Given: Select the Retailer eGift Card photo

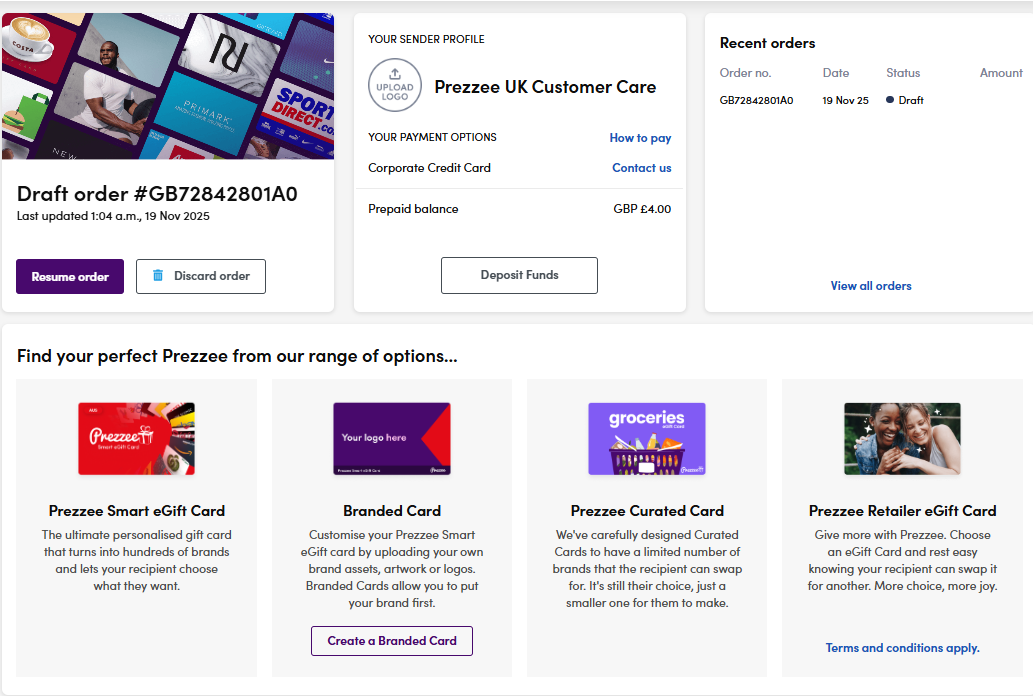Looking at the screenshot, I should [x=903, y=439].
